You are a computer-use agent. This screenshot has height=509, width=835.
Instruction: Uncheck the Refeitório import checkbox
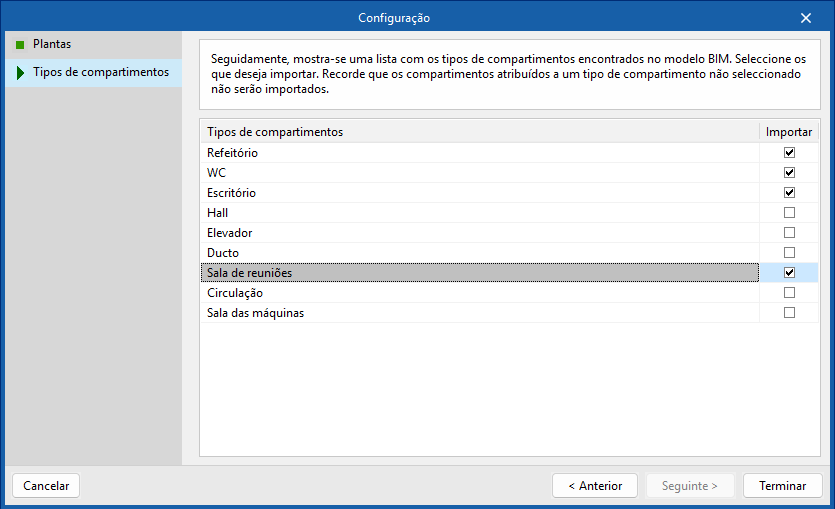789,153
